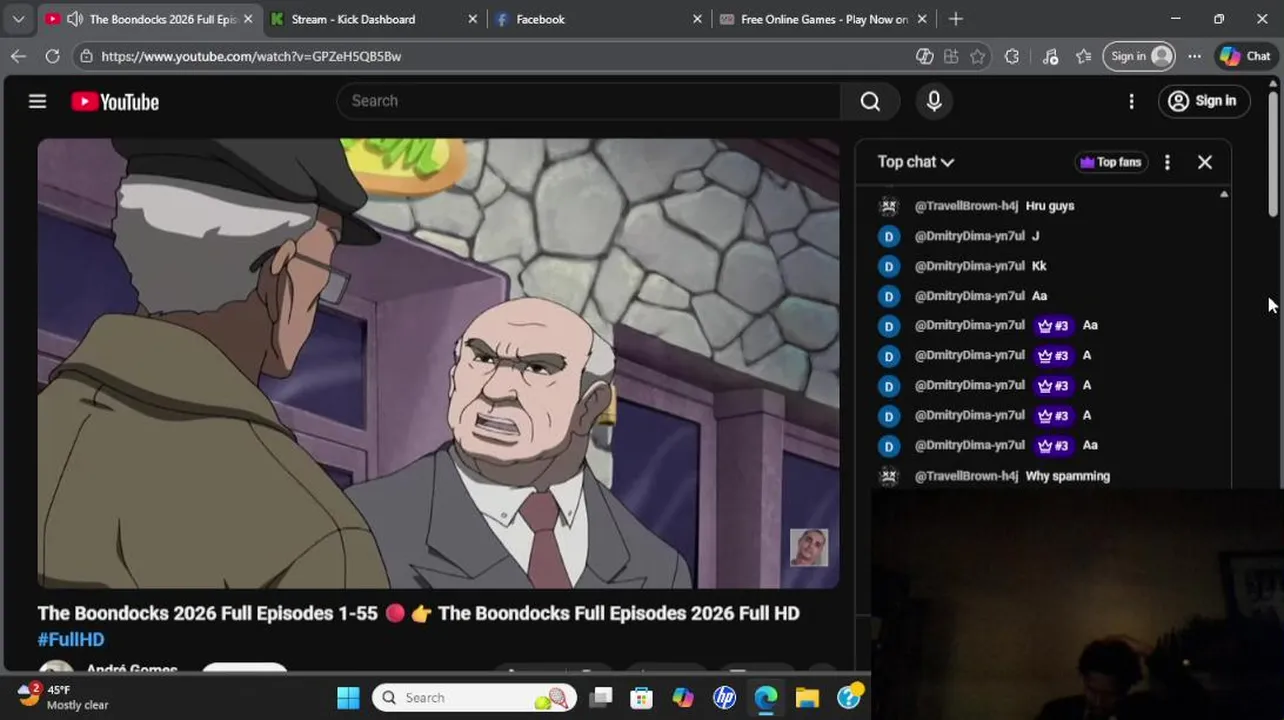This screenshot has width=1284, height=720.
Task: Open Copilot app from taskbar
Action: (x=683, y=698)
